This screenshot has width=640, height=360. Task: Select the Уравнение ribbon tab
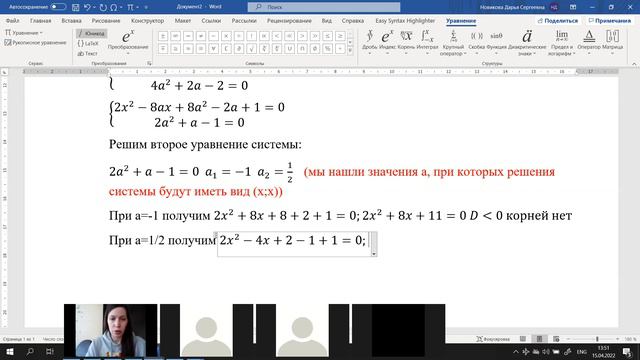(461, 20)
